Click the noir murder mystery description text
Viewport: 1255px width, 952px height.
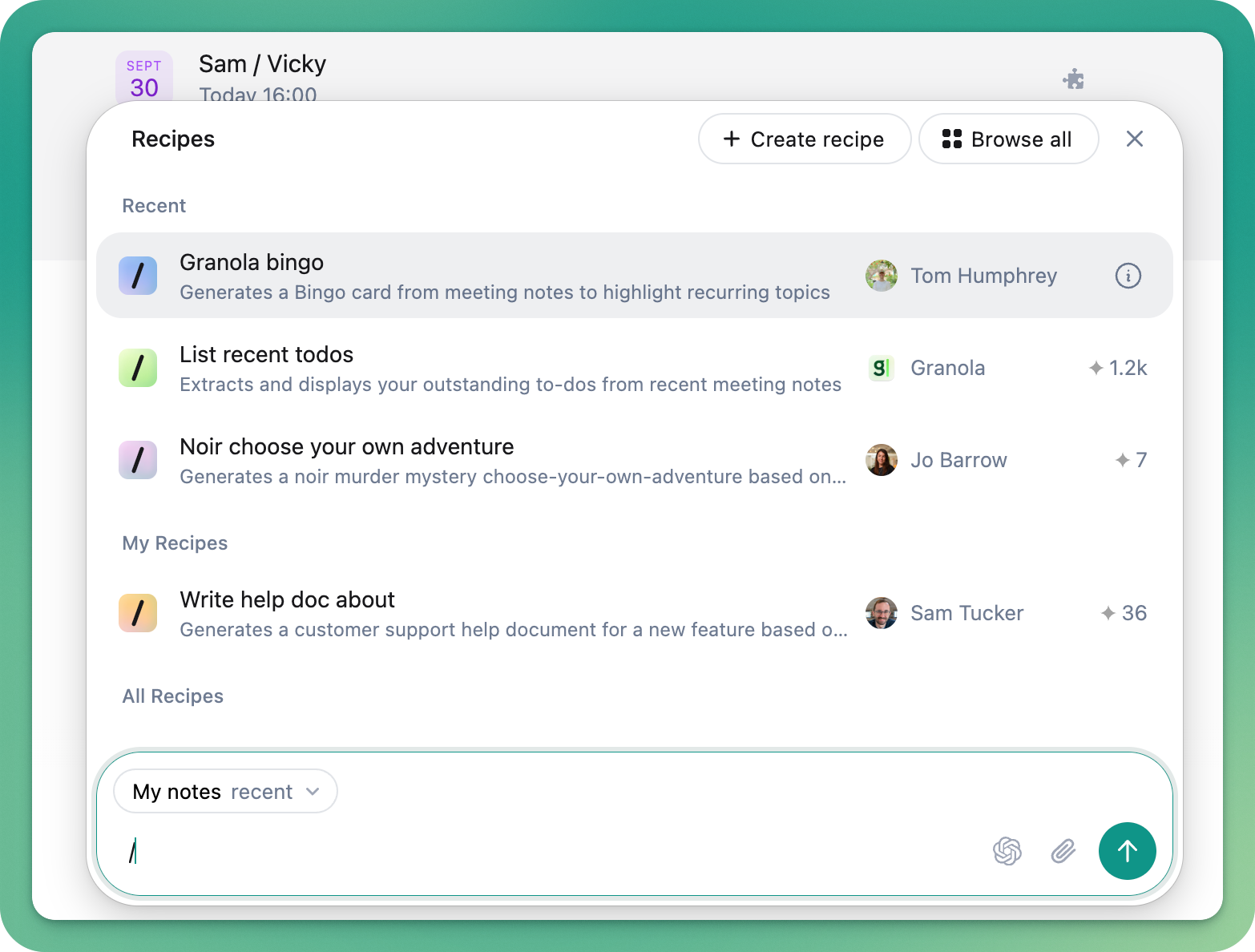(513, 477)
